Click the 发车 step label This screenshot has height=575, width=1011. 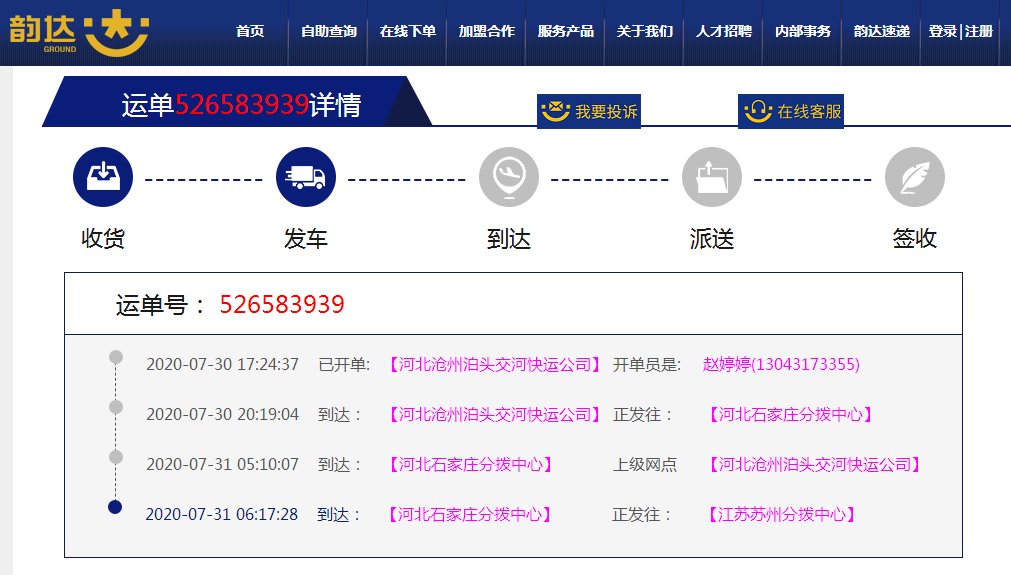(x=306, y=239)
